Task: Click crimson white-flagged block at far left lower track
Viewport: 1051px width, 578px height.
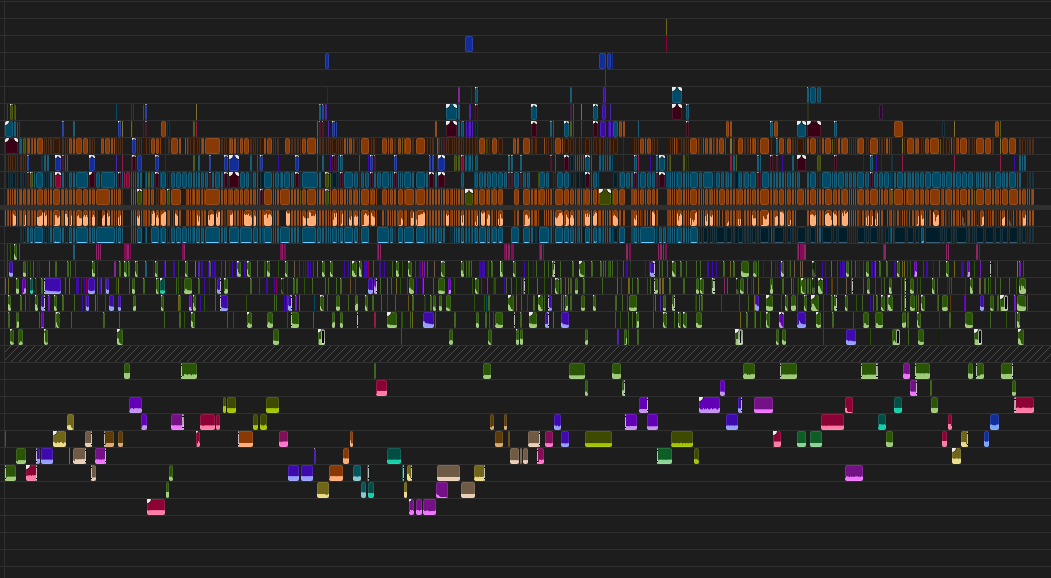Action: click(x=31, y=473)
